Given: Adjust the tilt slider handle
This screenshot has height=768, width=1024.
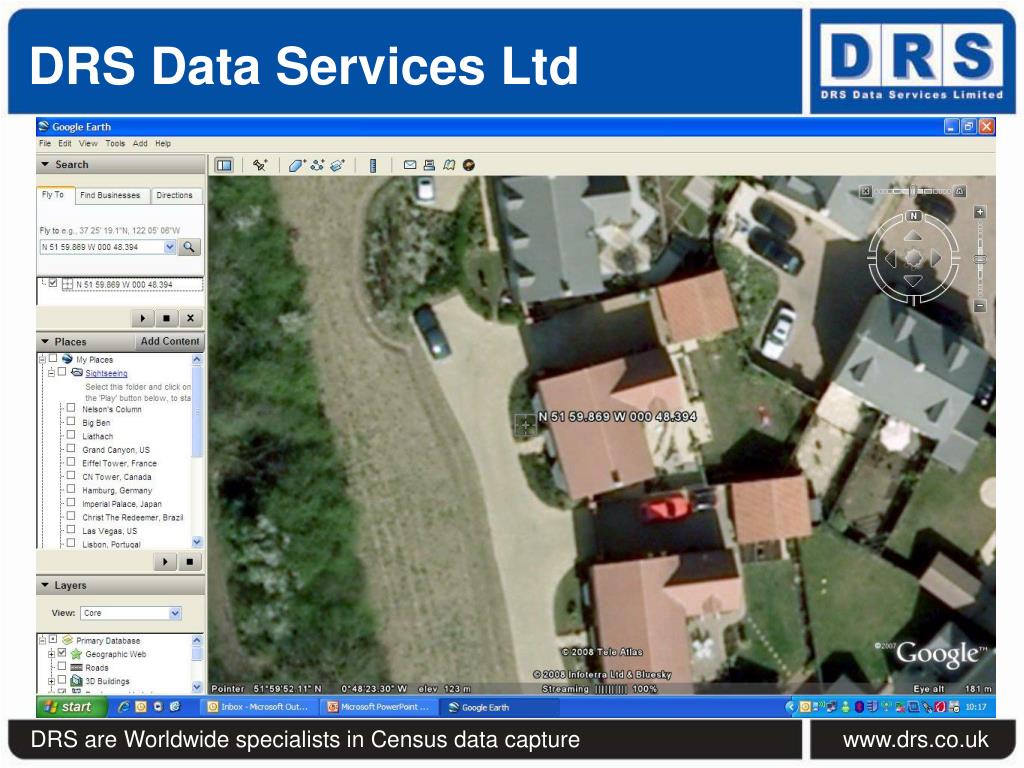Looking at the screenshot, I should [x=913, y=191].
